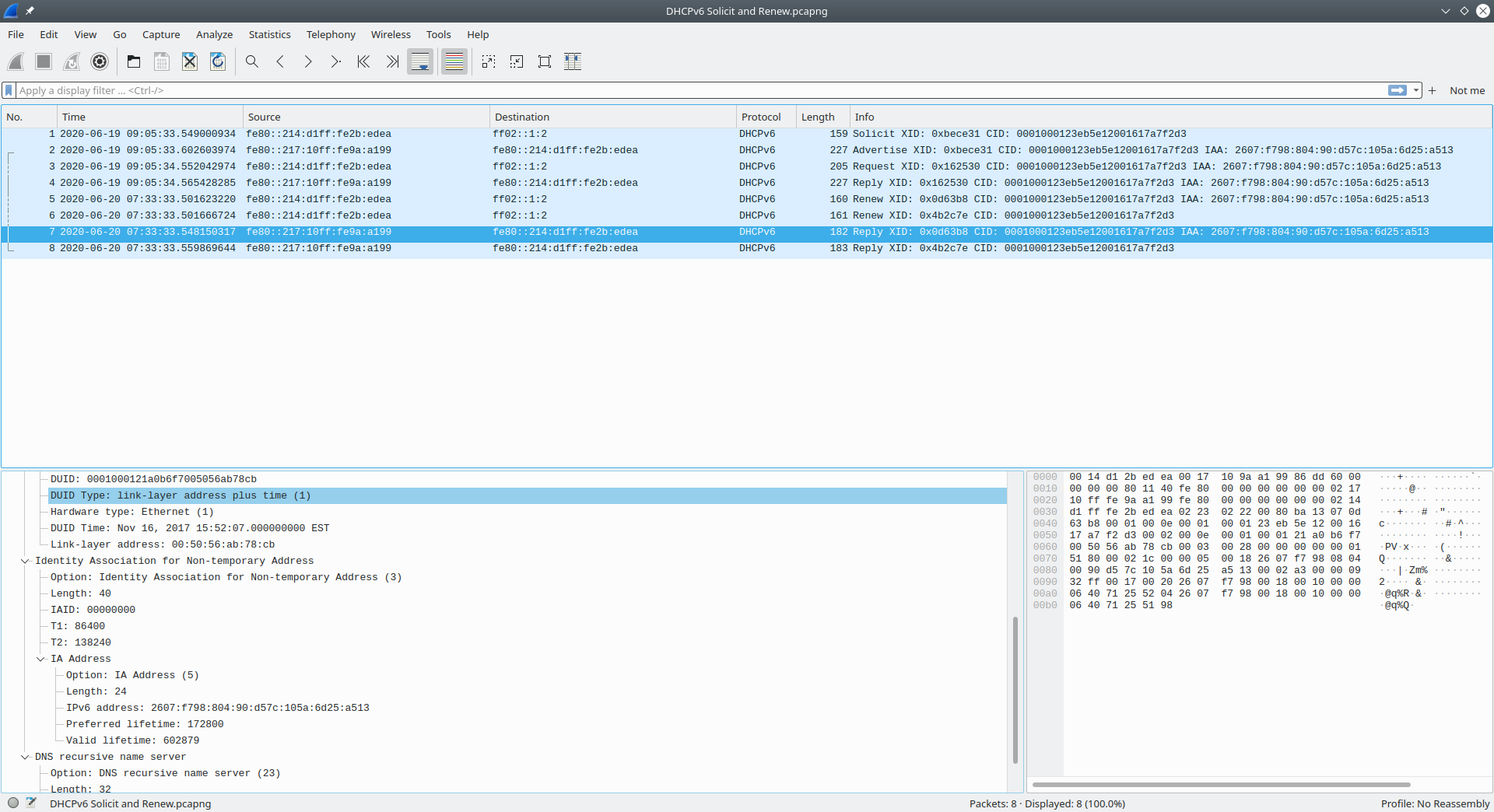Click apply display filter arrow button
The image size is (1494, 812).
(x=1398, y=90)
